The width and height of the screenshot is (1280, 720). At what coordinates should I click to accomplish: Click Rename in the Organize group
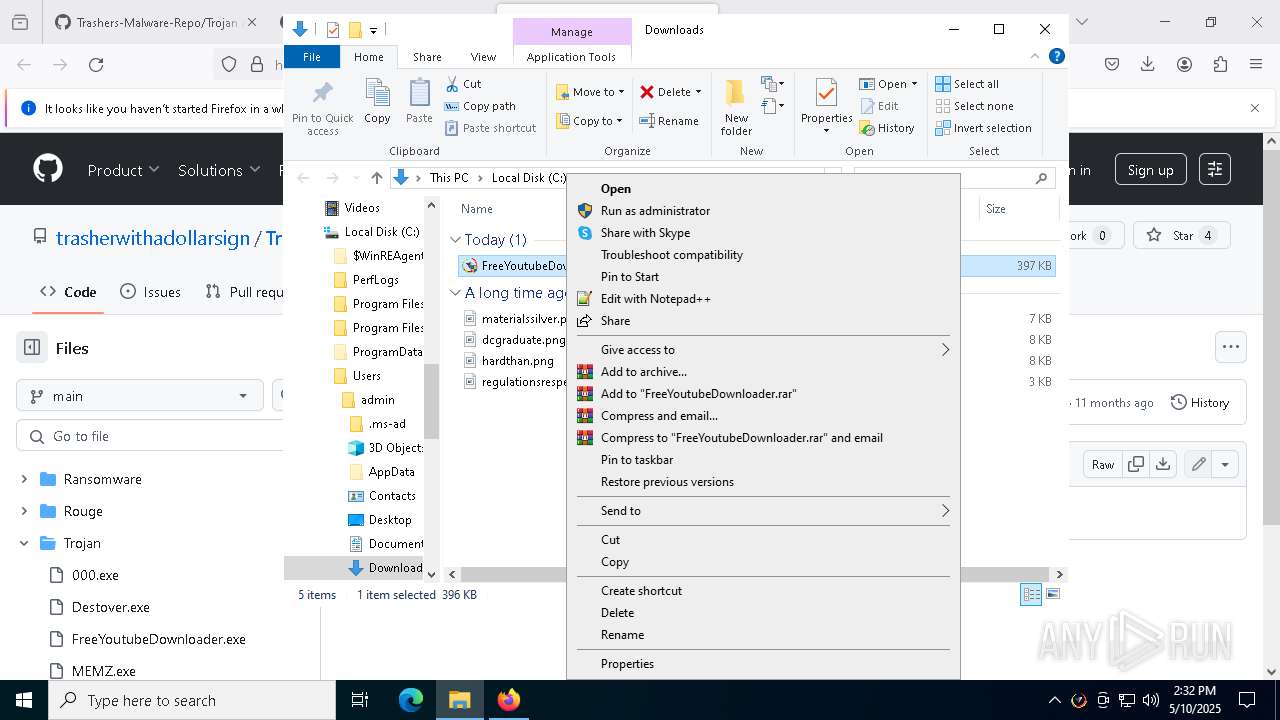669,121
